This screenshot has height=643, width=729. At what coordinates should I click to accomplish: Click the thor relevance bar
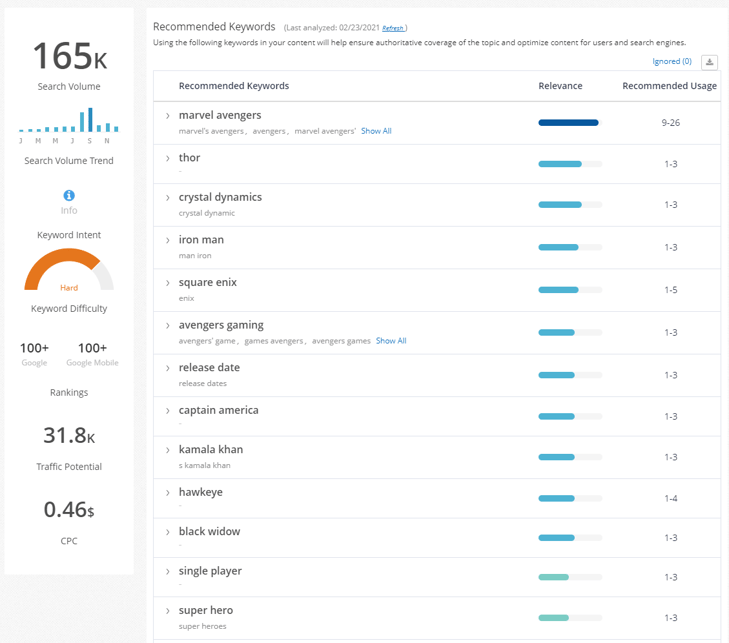(x=570, y=164)
